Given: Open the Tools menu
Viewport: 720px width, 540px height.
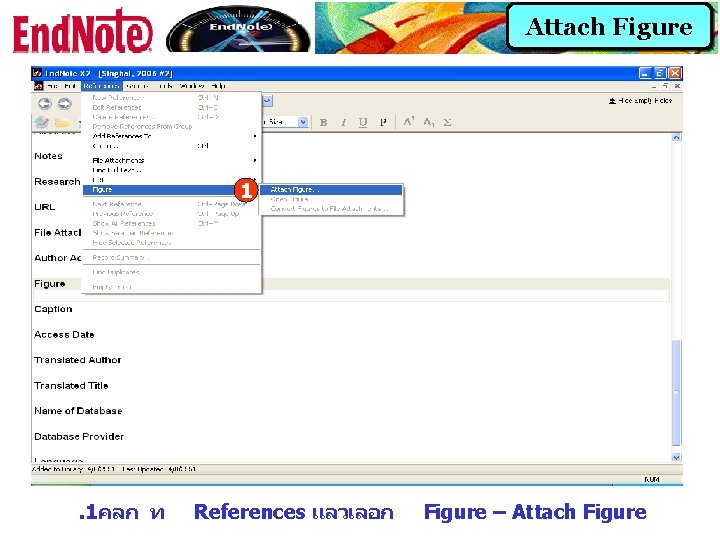Looking at the screenshot, I should pyautogui.click(x=165, y=86).
